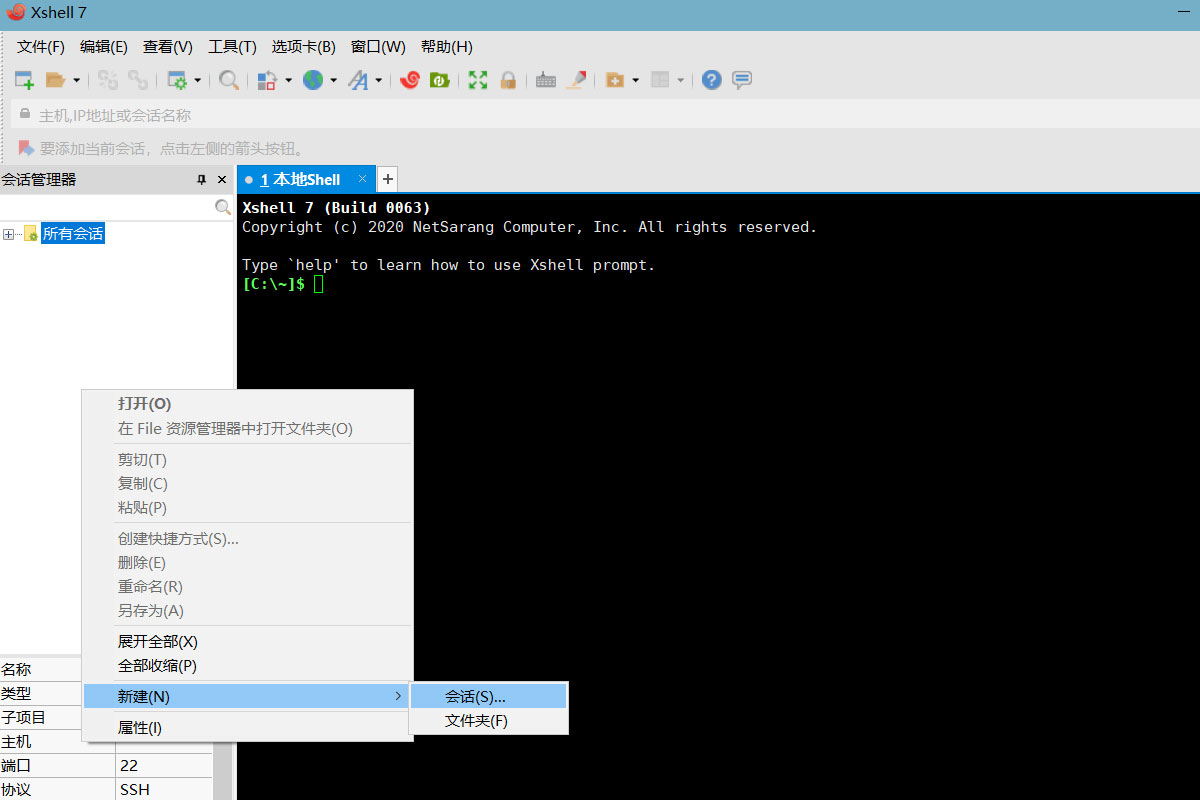Open the 窗口(W) menu
The width and height of the screenshot is (1200, 800).
[x=378, y=47]
